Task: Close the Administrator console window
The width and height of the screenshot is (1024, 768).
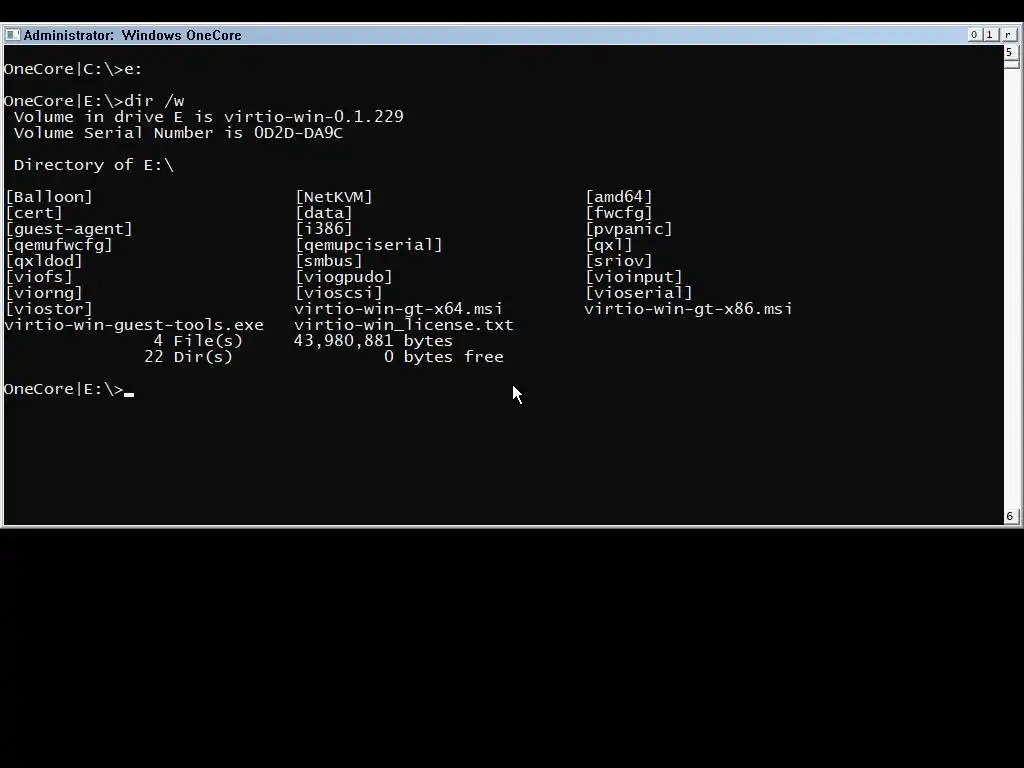Action: [1008, 35]
